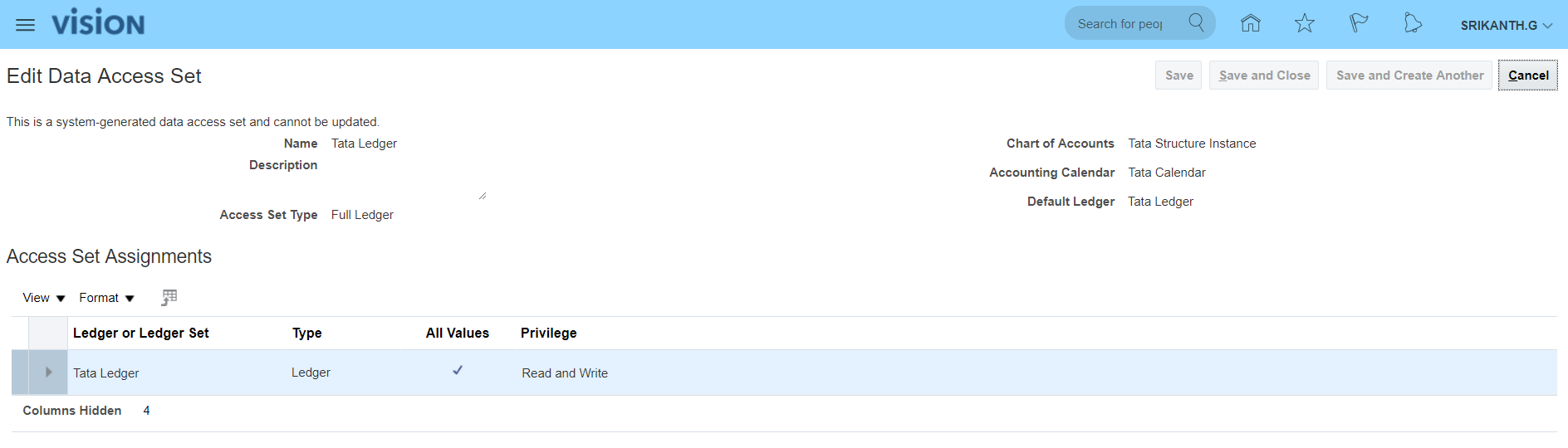Open Favorites star icon
This screenshot has width=1568, height=448.
(x=1304, y=23)
